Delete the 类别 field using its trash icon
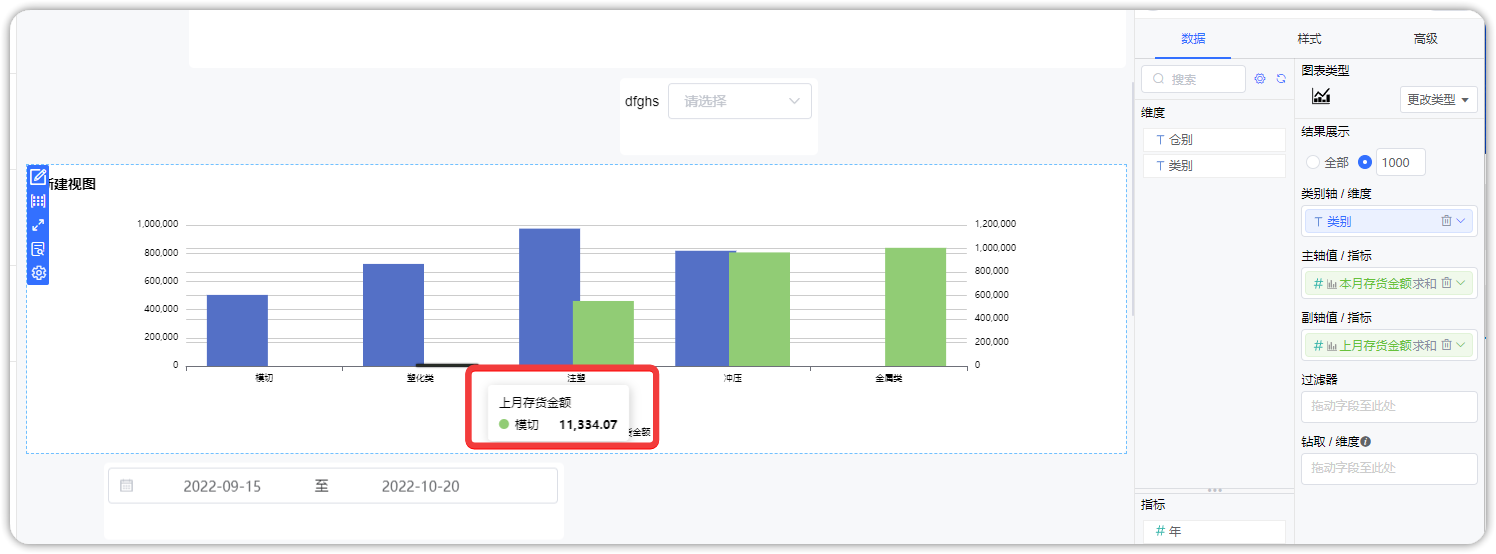This screenshot has width=1496, height=554. pos(1446,221)
